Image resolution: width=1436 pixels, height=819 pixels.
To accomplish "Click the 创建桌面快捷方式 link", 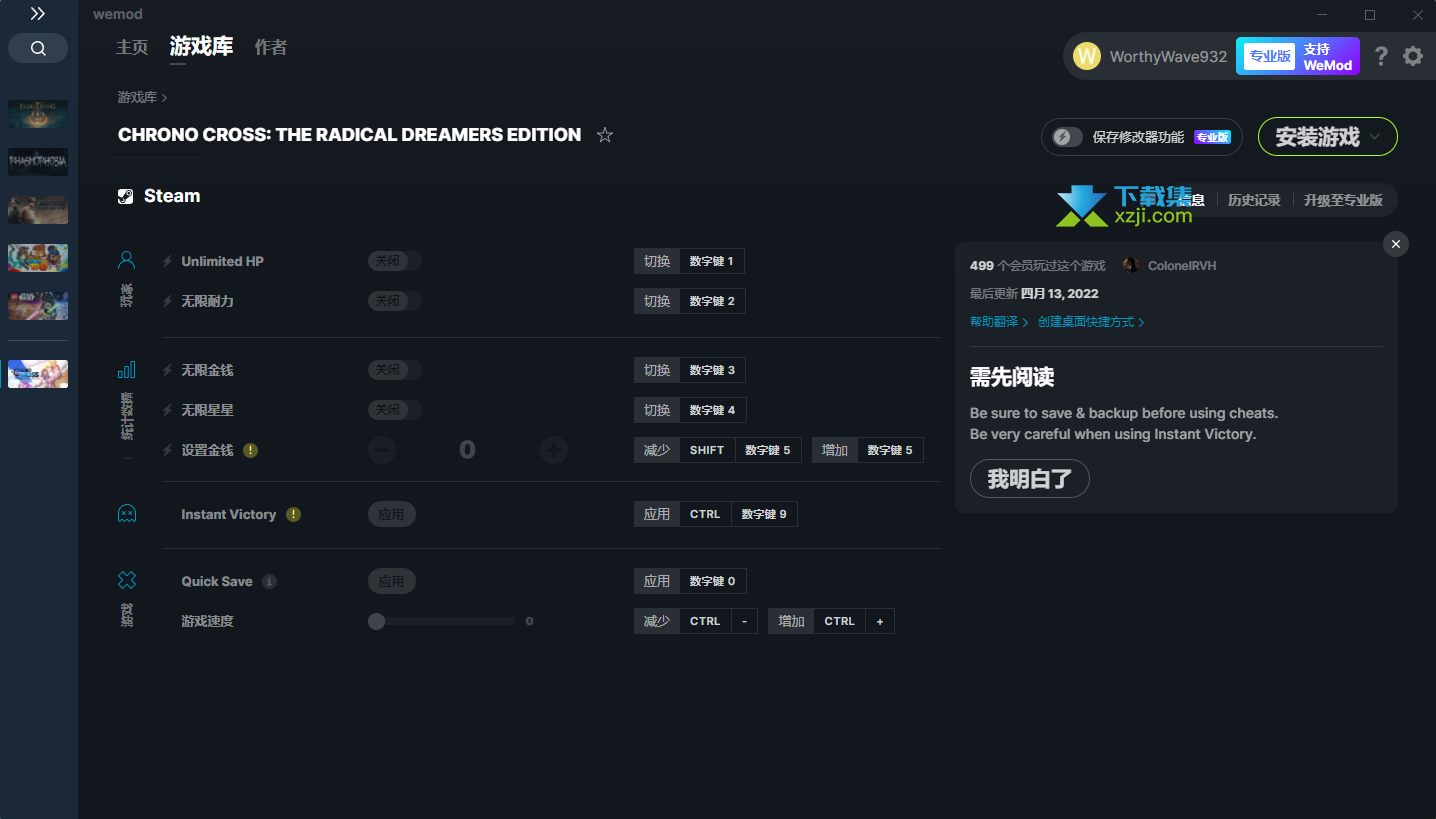I will tap(1091, 322).
